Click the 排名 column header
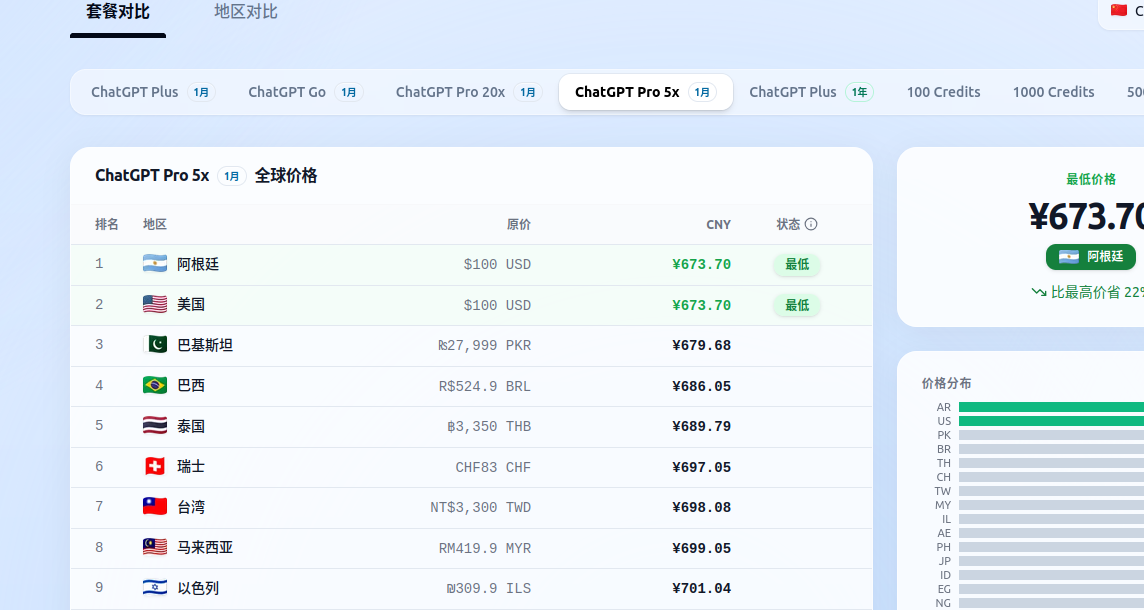This screenshot has height=610, width=1144. pos(107,224)
